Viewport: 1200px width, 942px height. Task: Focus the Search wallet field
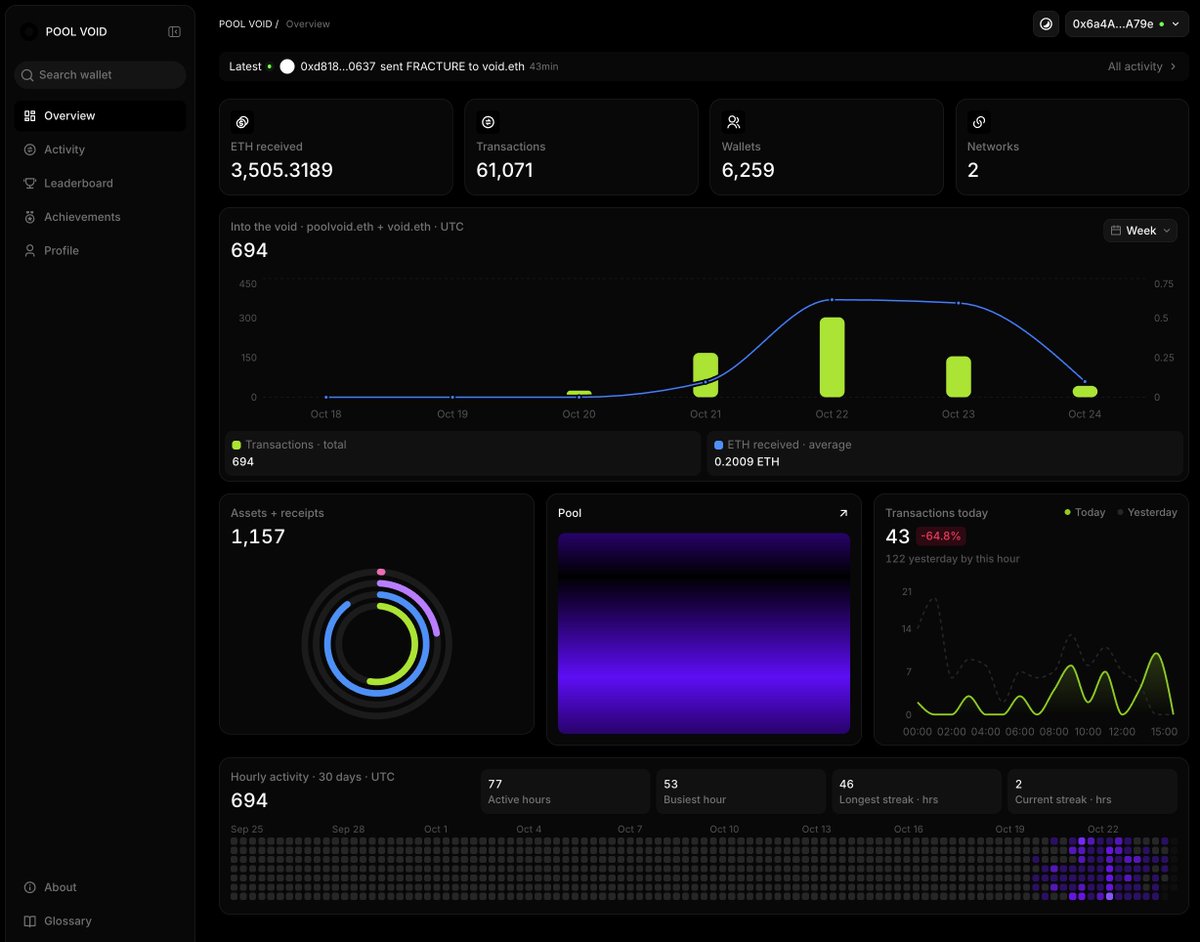click(100, 75)
